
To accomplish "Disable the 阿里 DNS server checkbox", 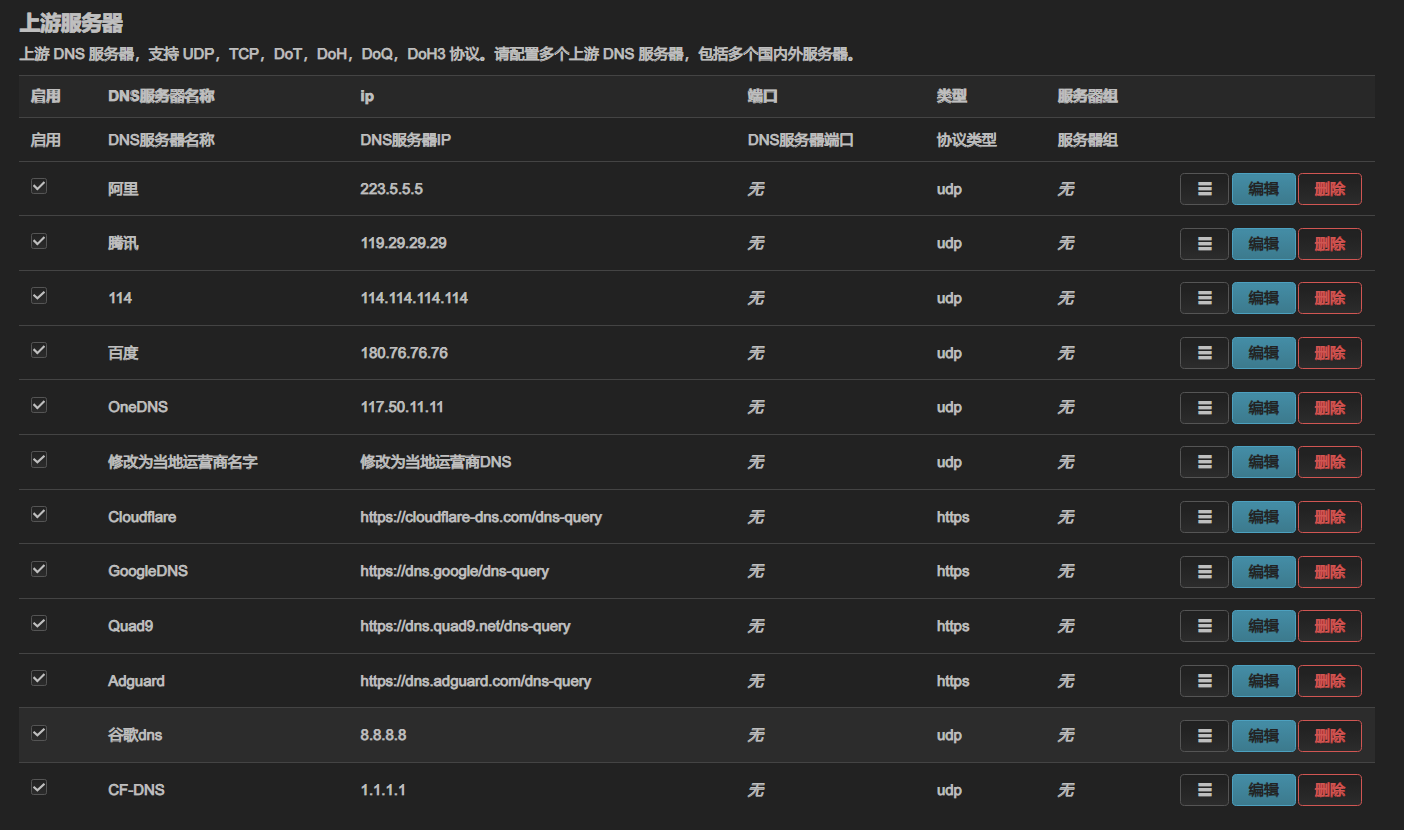I will point(38,186).
